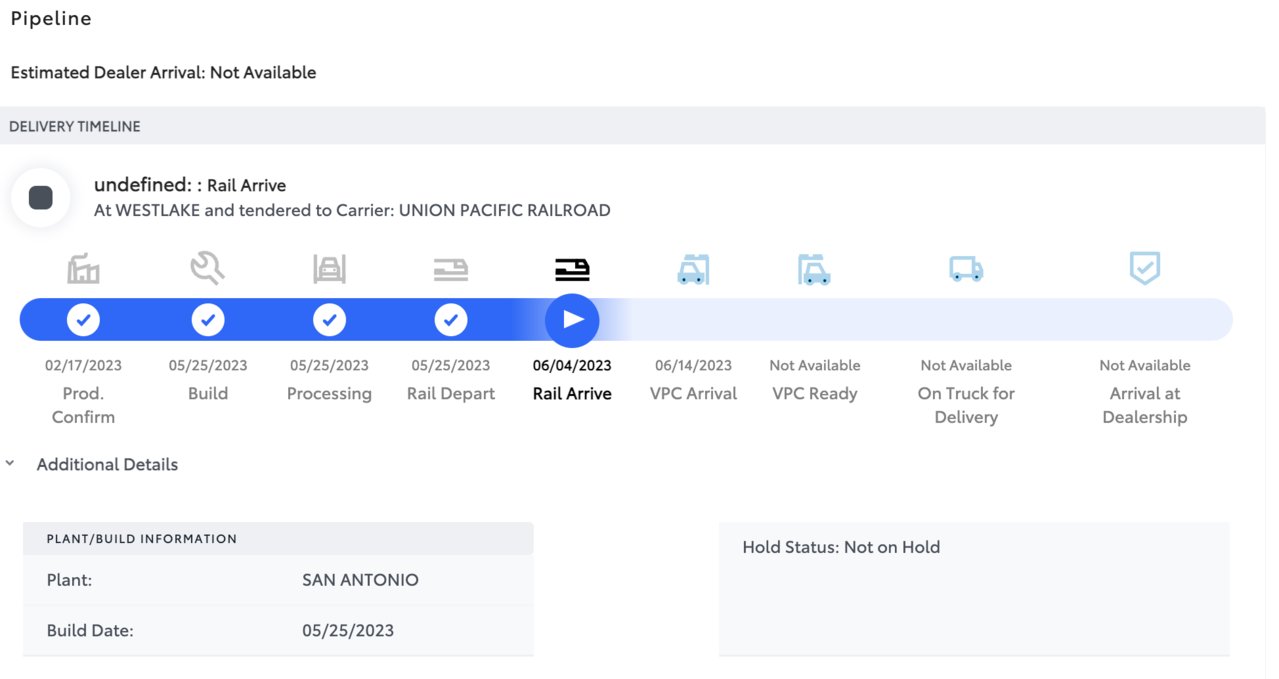Screen dimensions: 1279x679
Task: Click the grey train icon above Rail Depart
Action: [x=451, y=269]
